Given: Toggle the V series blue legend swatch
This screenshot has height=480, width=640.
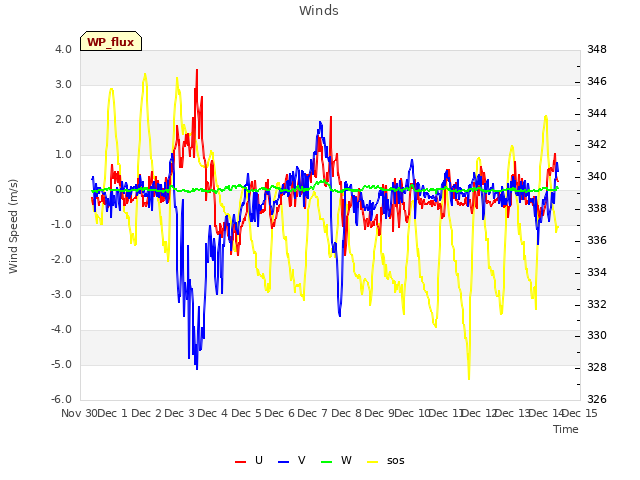Looking at the screenshot, I should [283, 462].
